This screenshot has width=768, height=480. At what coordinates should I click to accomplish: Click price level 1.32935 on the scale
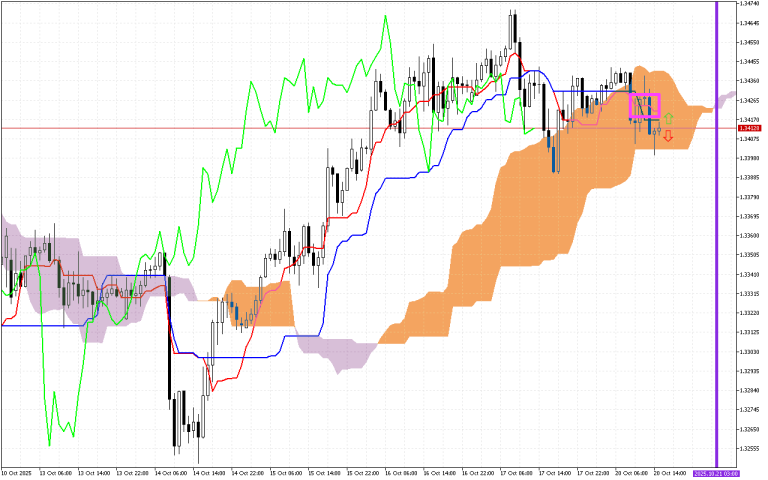750,371
